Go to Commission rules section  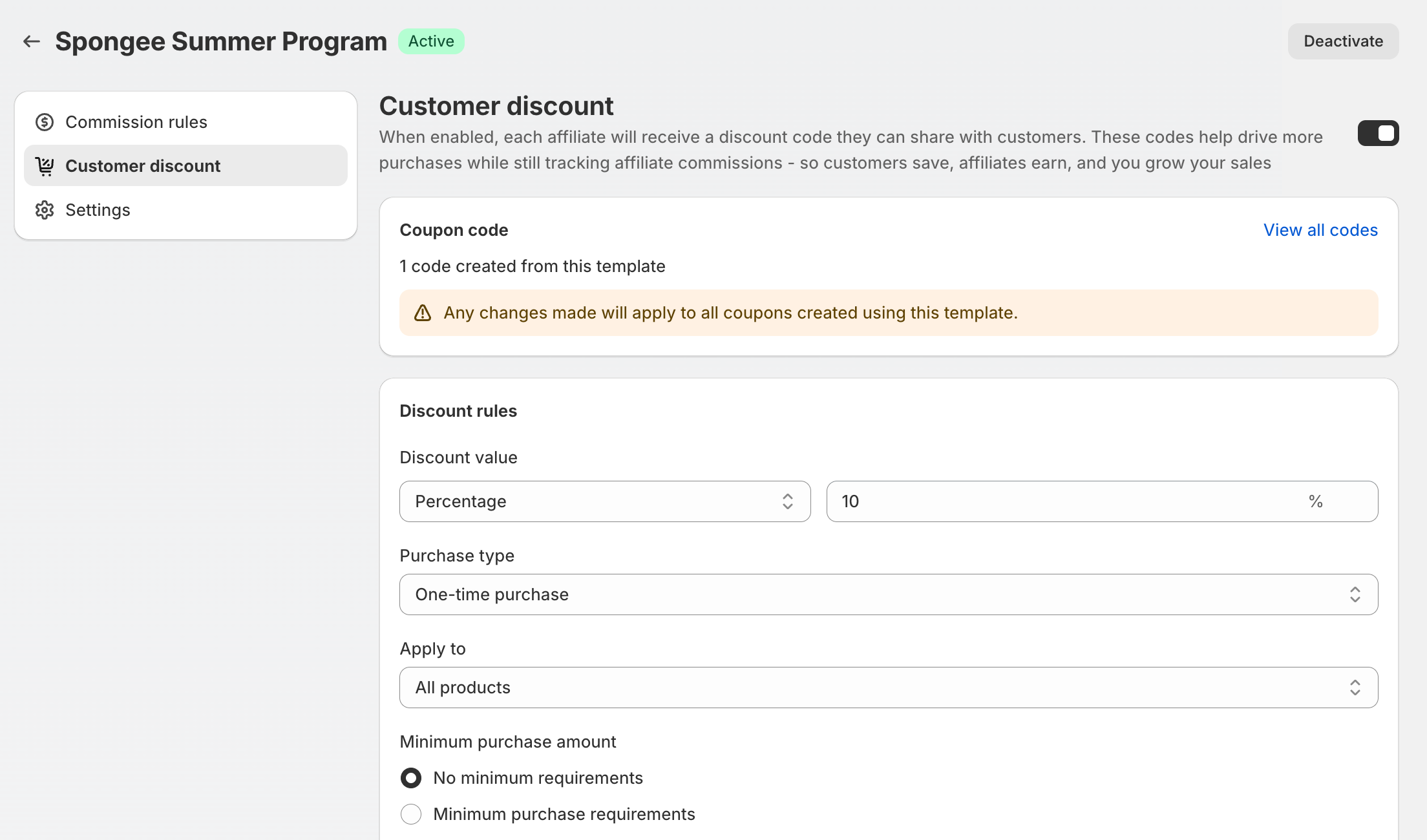pyautogui.click(x=136, y=122)
